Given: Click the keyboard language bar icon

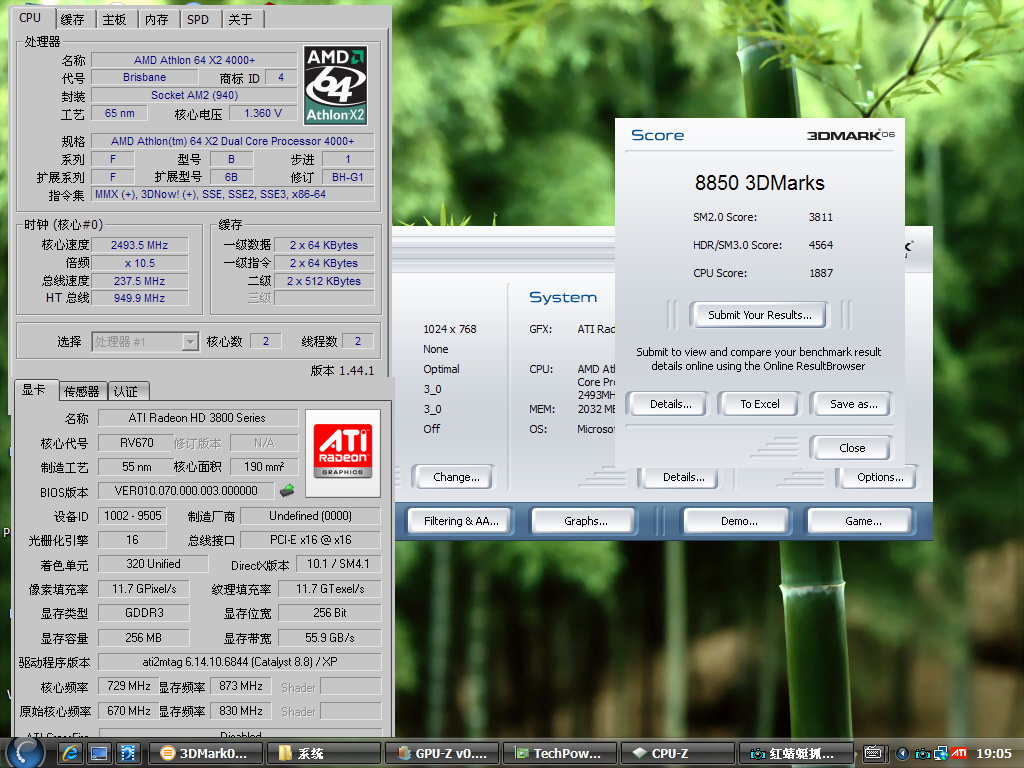Looking at the screenshot, I should (874, 753).
